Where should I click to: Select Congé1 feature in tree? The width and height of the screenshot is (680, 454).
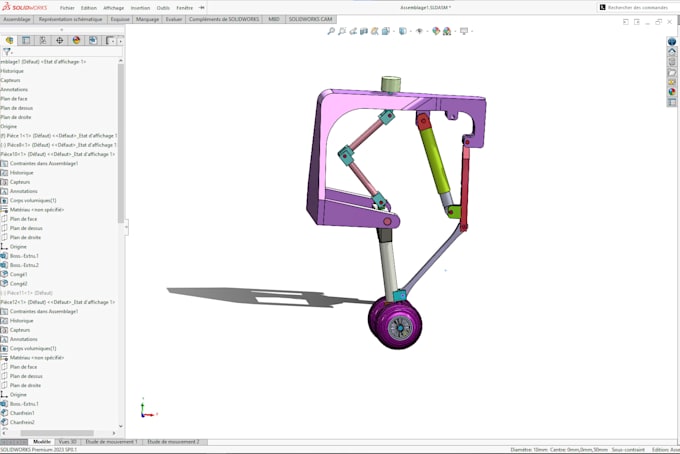(x=18, y=274)
